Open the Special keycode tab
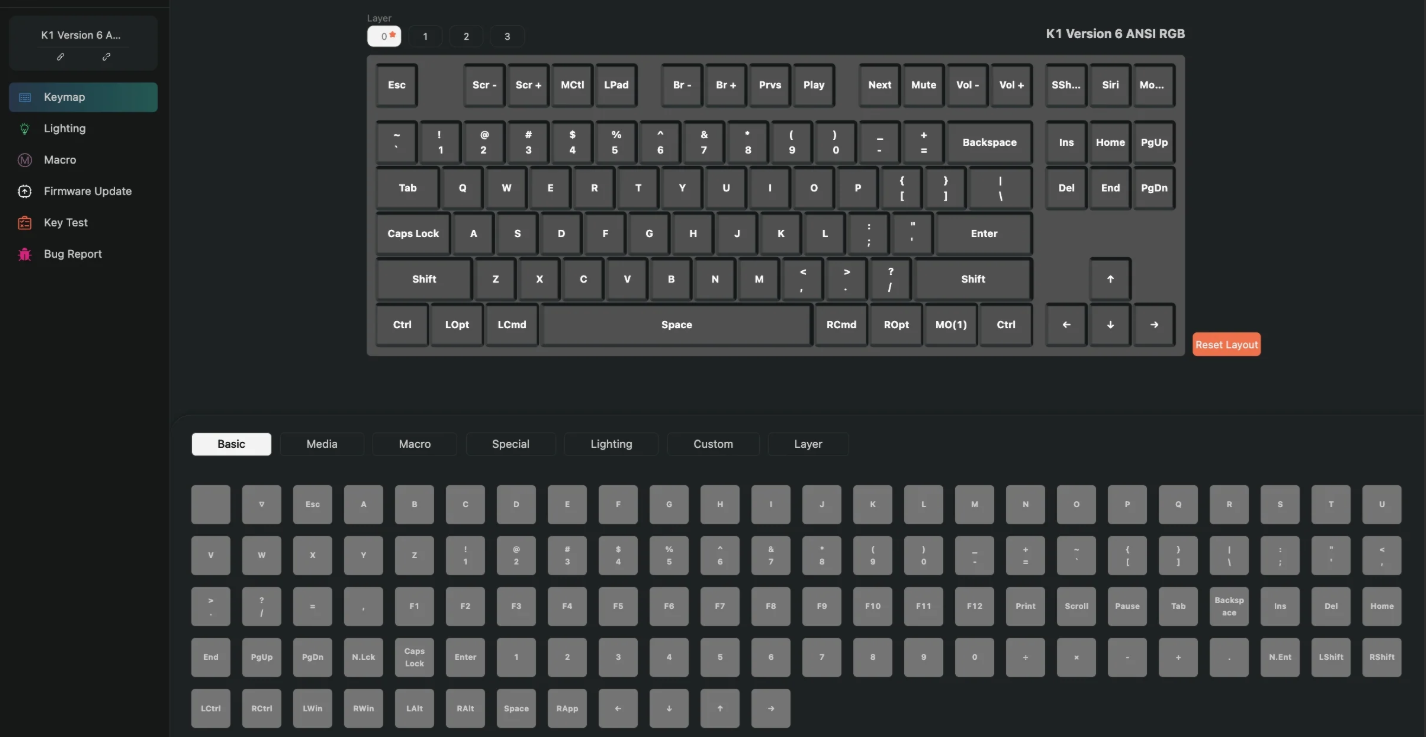 pos(510,444)
